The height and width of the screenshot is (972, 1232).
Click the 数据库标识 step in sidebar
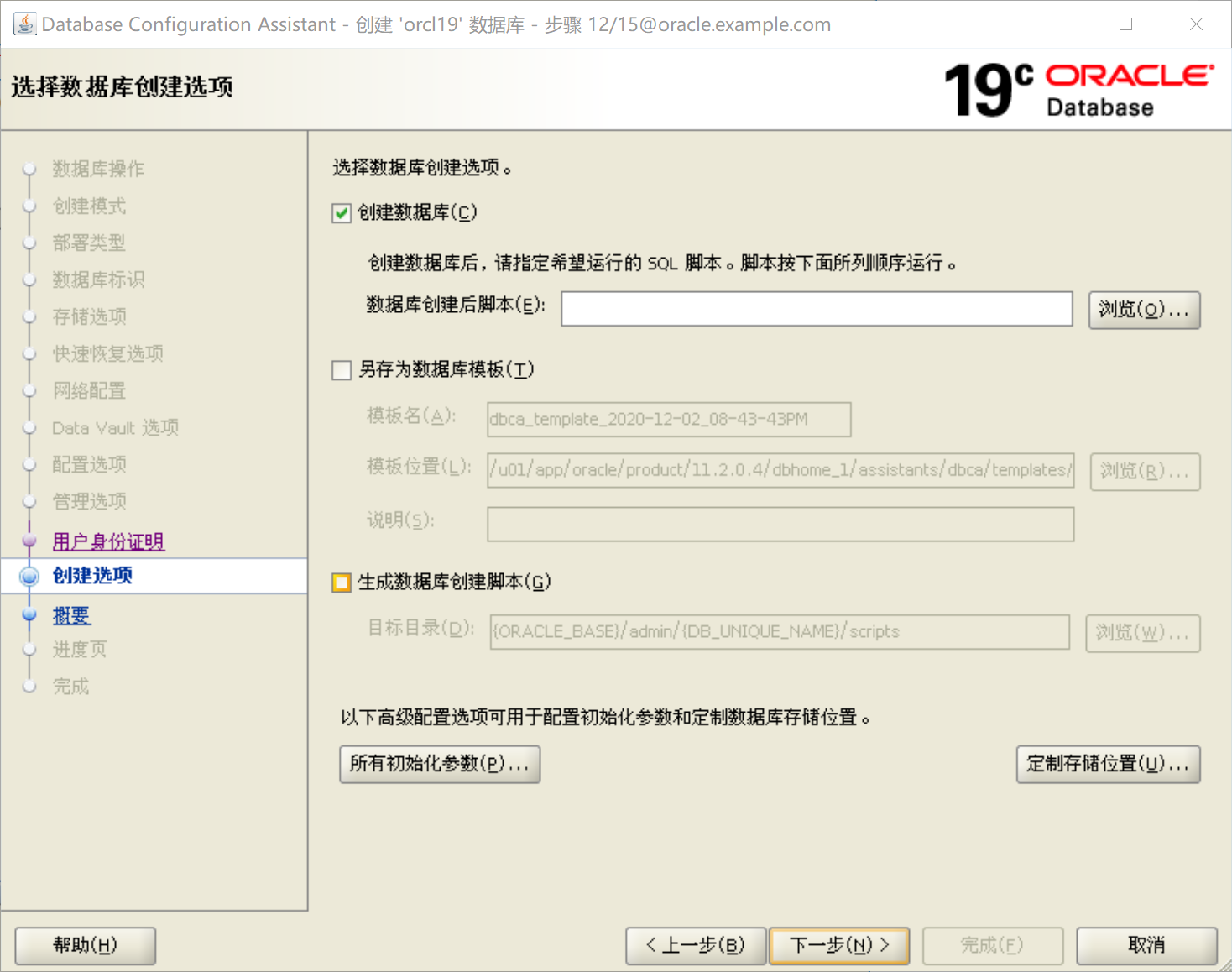[x=98, y=280]
